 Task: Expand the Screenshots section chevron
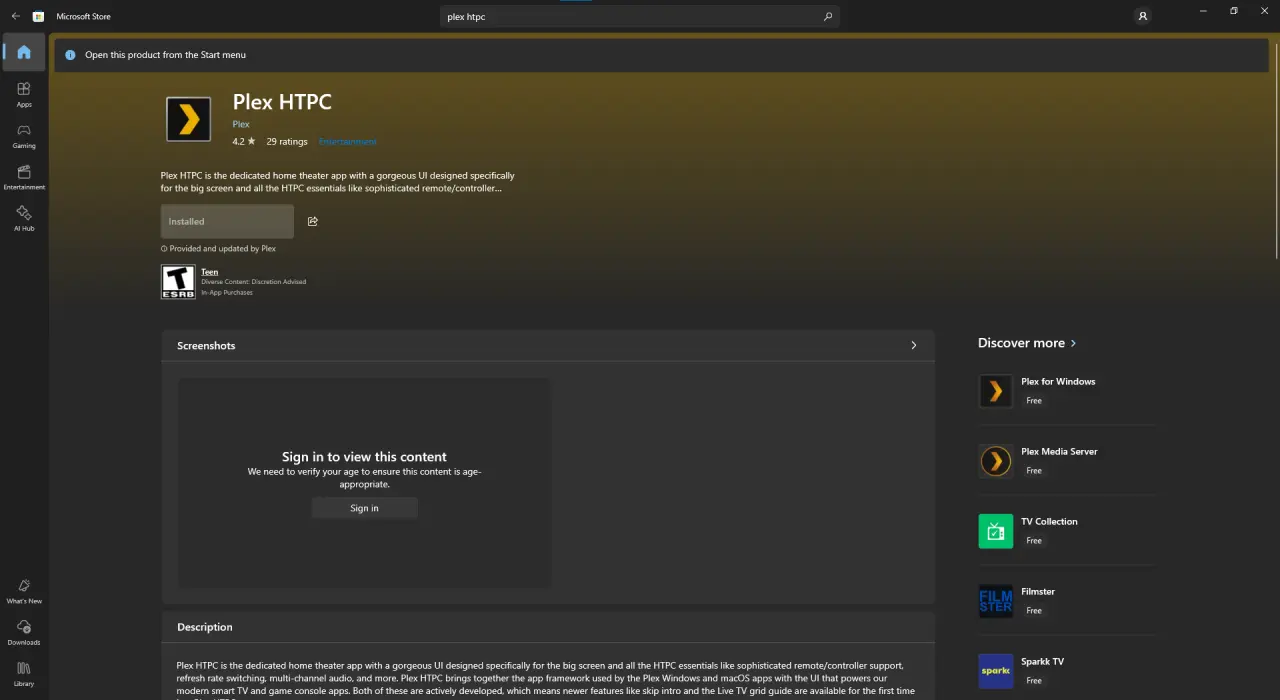pyautogui.click(x=913, y=345)
